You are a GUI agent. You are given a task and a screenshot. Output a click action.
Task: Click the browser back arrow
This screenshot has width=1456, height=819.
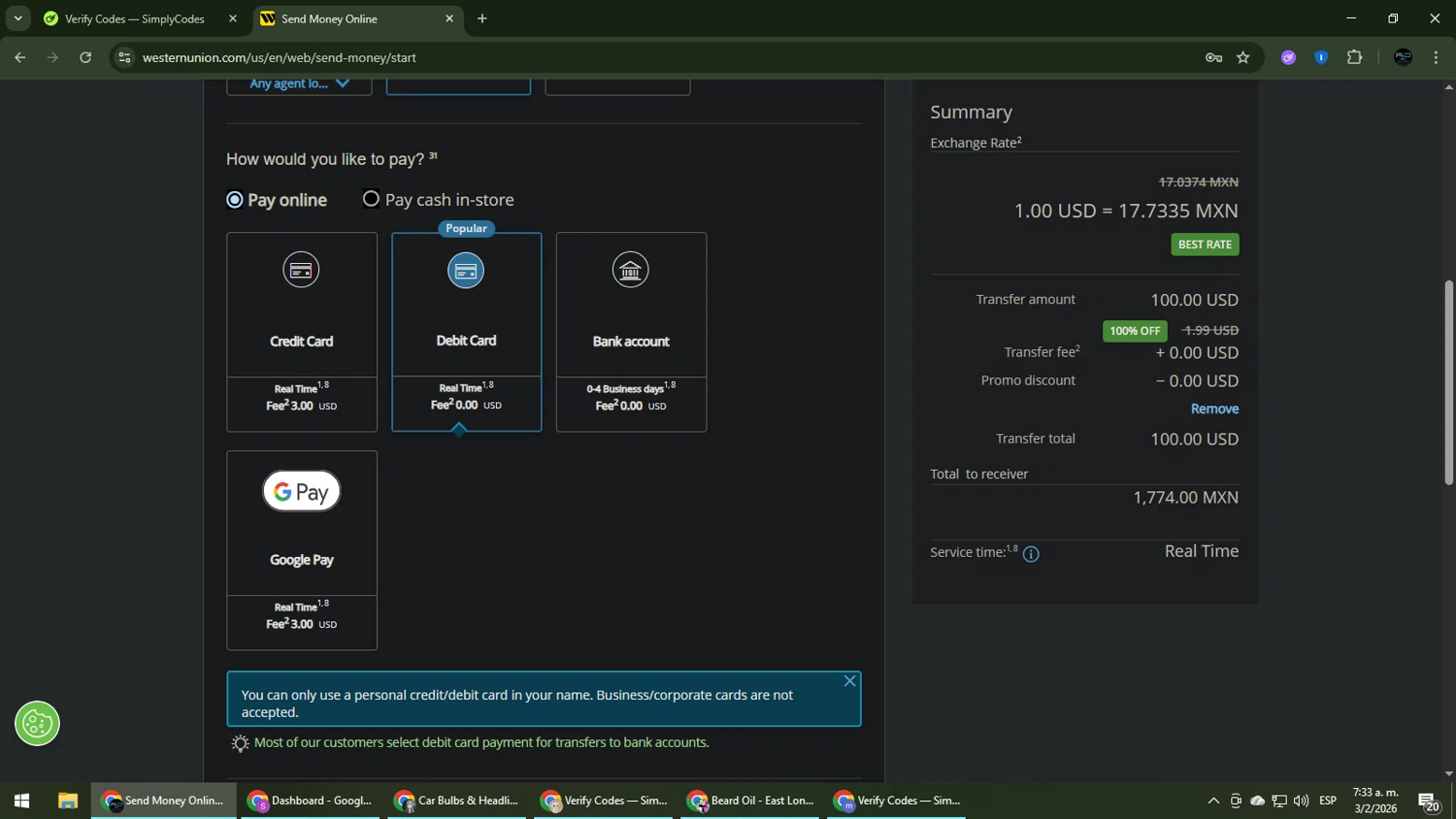[x=20, y=57]
